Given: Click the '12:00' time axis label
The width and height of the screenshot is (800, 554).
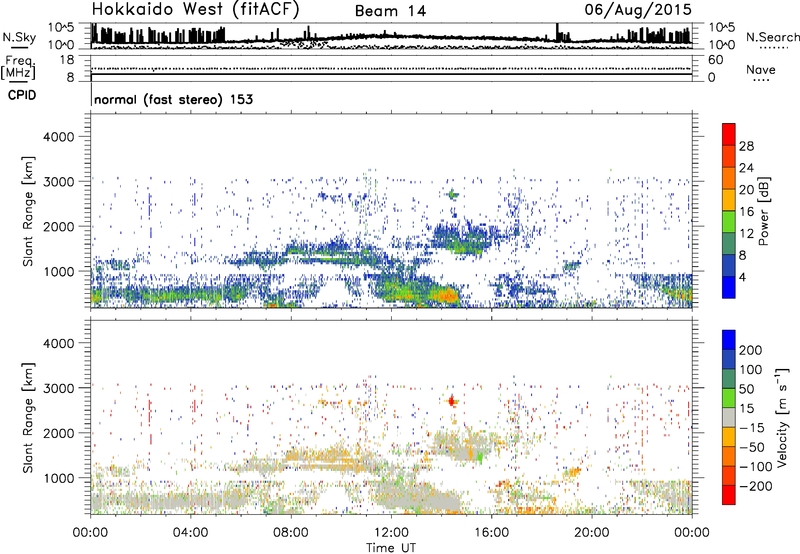Looking at the screenshot, I should click(x=391, y=533).
